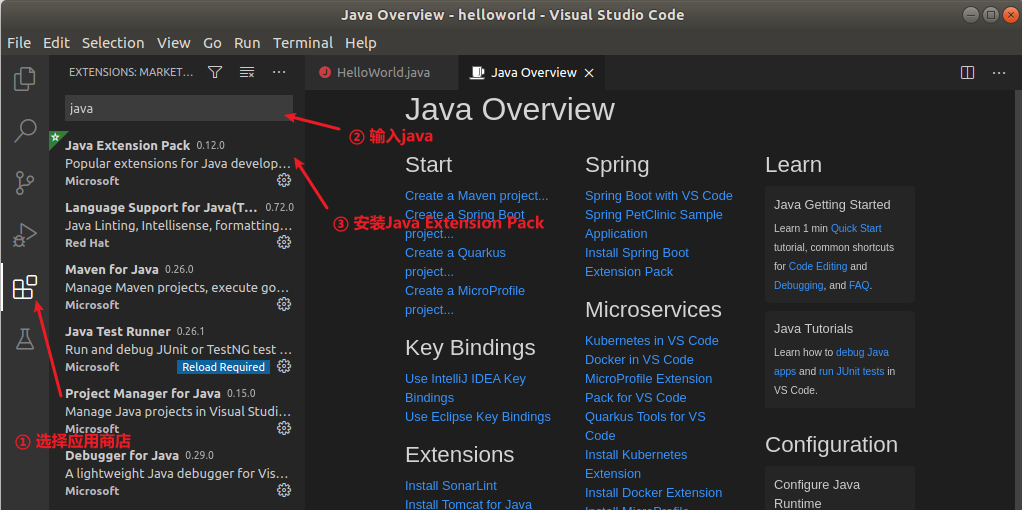Filter extensions with funnel icon
This screenshot has width=1022, height=510.
[215, 72]
